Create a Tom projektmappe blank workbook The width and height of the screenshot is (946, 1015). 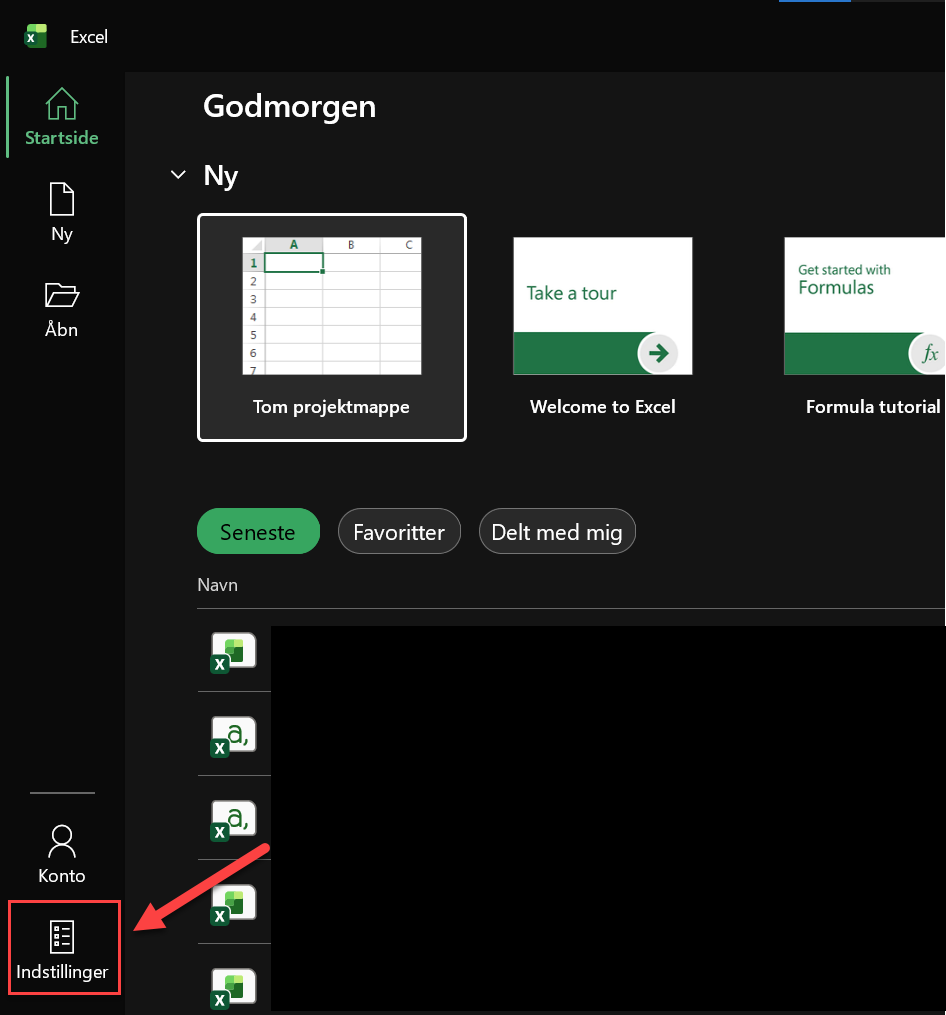pos(332,328)
